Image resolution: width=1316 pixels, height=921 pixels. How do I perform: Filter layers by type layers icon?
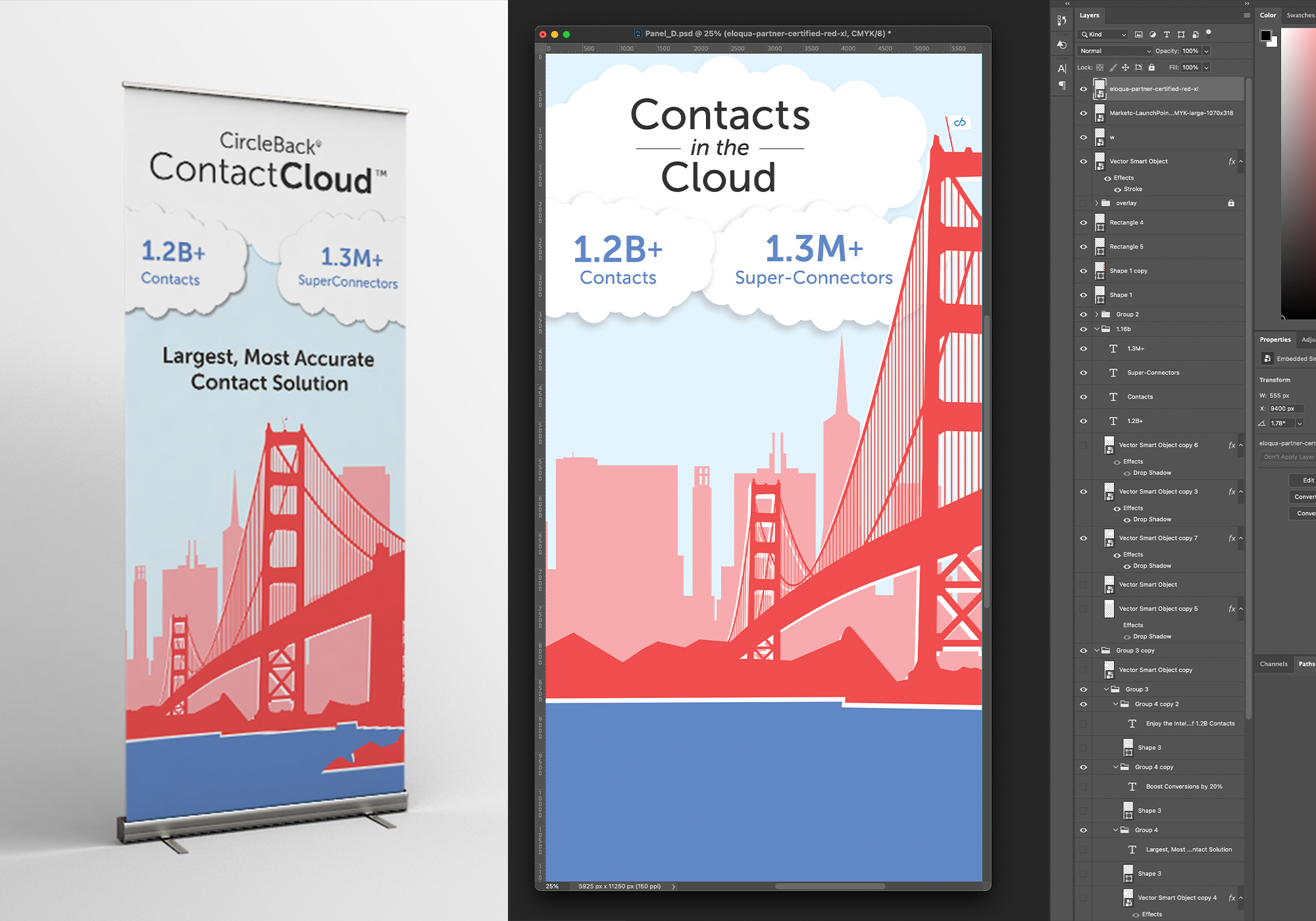coord(1167,34)
